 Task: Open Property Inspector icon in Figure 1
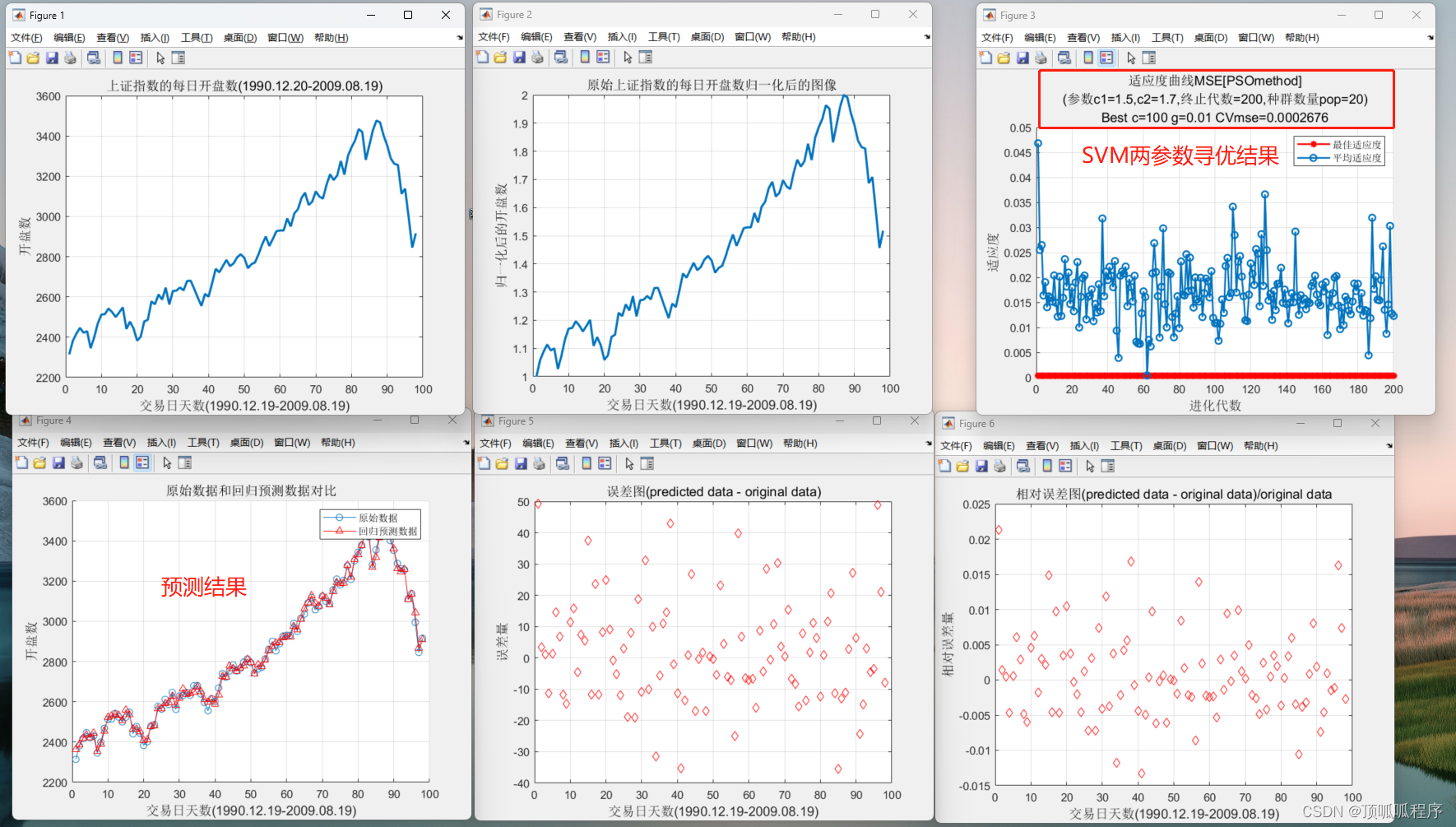pos(179,58)
